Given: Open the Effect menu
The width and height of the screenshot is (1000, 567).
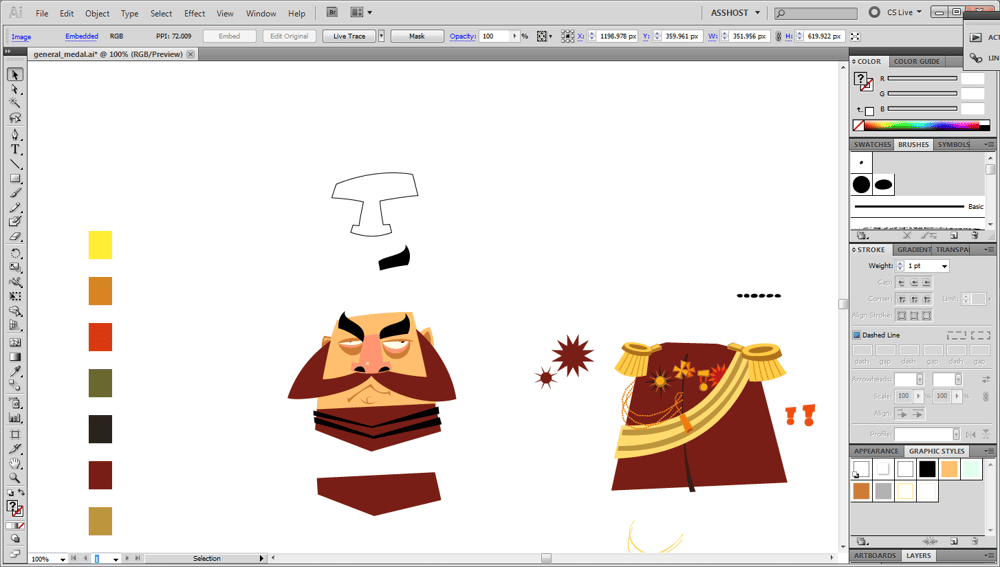Looking at the screenshot, I should click(x=195, y=13).
